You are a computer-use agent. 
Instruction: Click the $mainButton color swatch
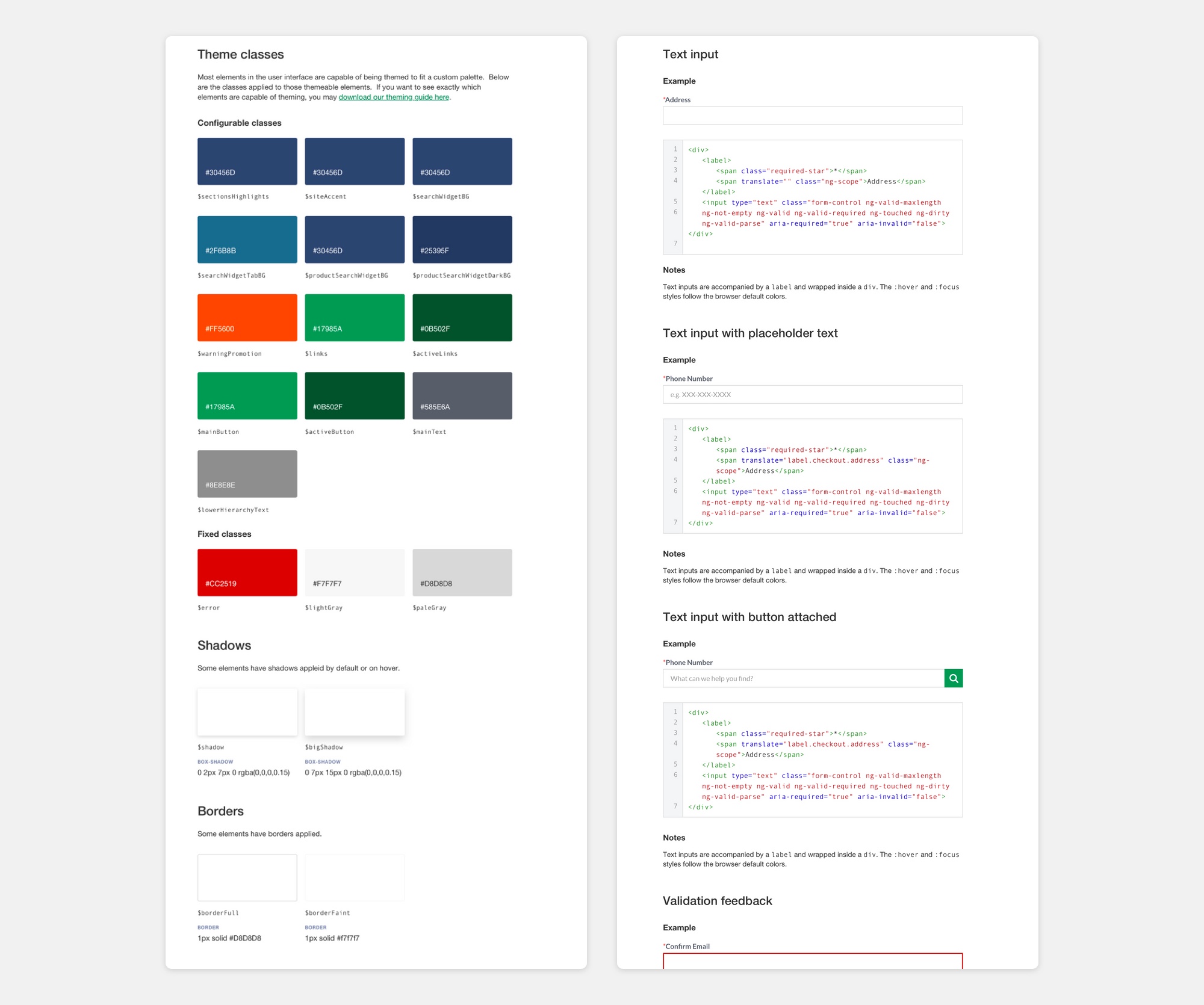(246, 395)
